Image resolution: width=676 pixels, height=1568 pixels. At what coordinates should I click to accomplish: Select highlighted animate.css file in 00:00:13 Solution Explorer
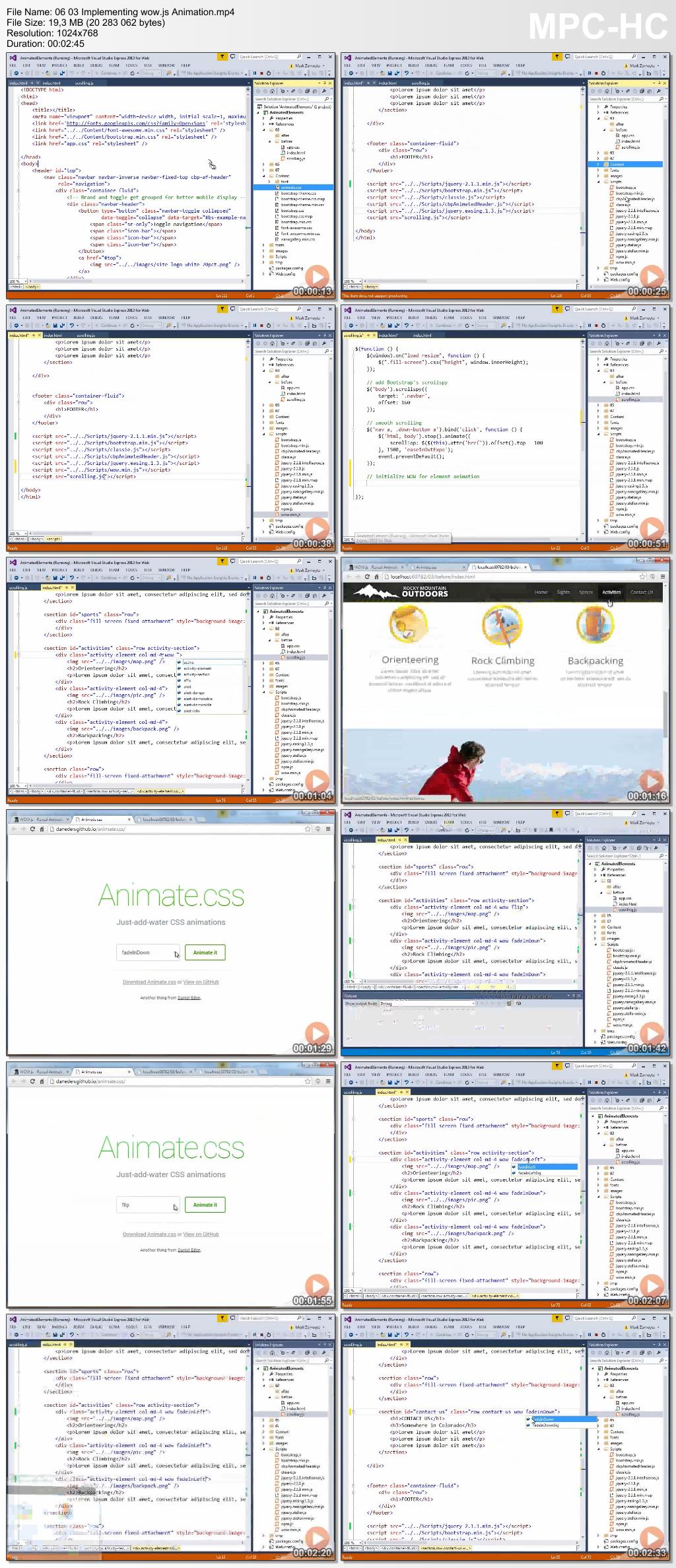click(294, 188)
